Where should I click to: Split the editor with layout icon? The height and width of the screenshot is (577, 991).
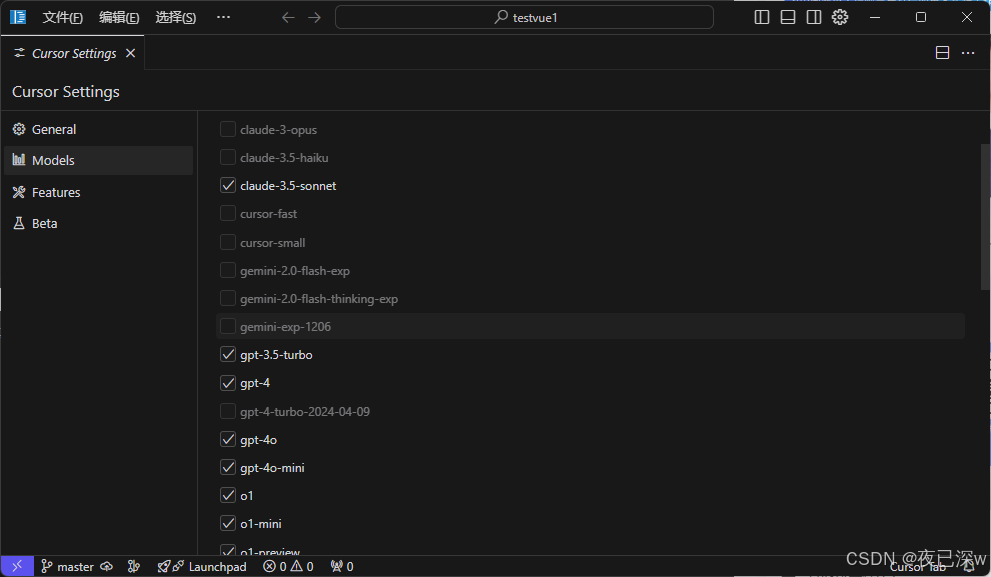click(x=942, y=53)
